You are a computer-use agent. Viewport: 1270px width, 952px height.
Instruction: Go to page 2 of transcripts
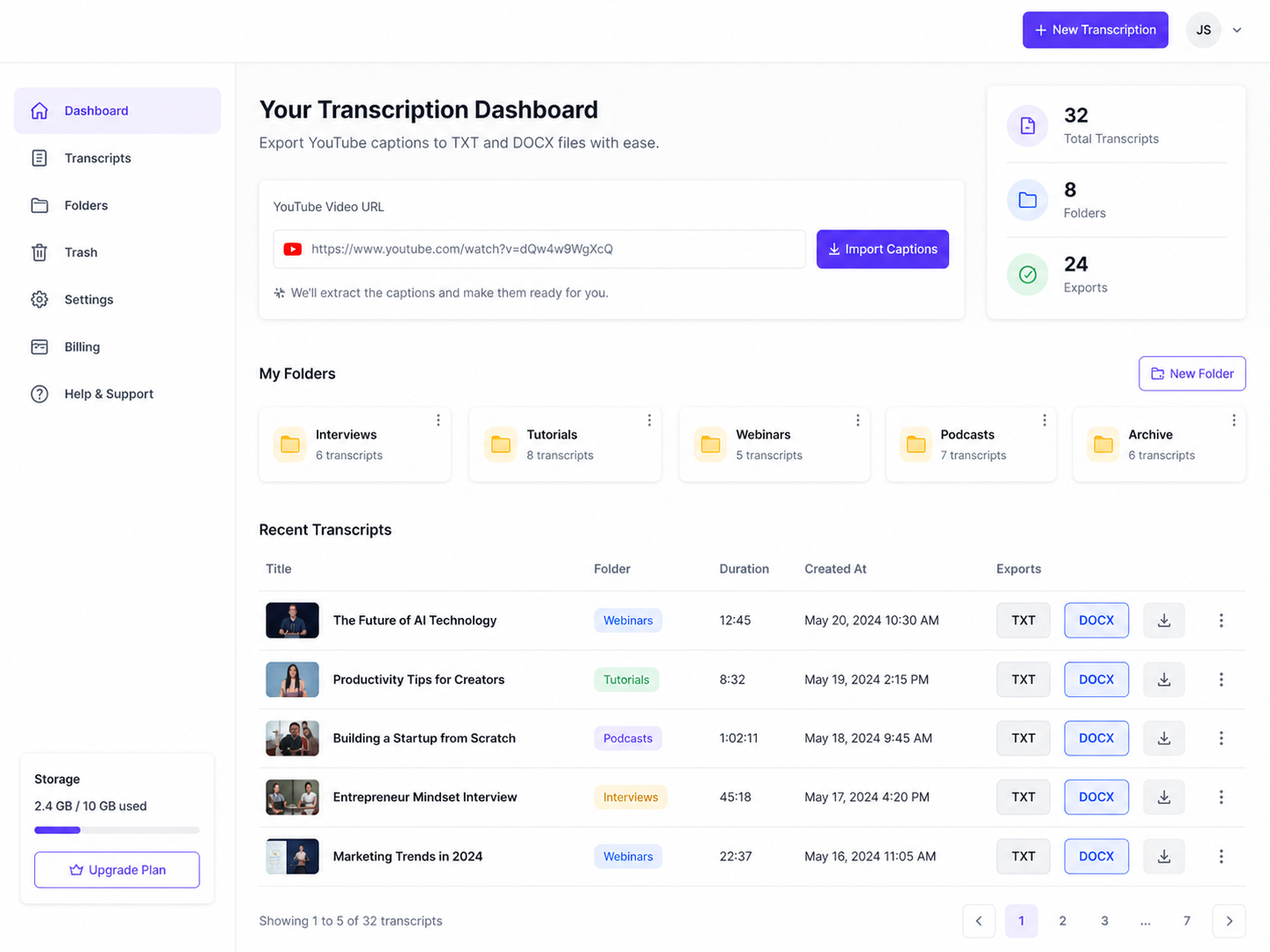(1062, 920)
